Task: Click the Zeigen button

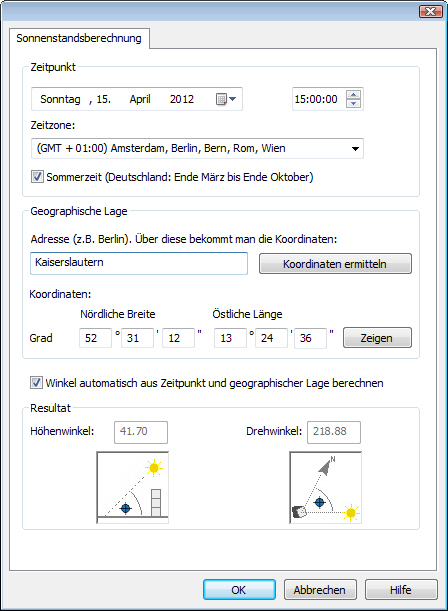Action: pos(377,338)
